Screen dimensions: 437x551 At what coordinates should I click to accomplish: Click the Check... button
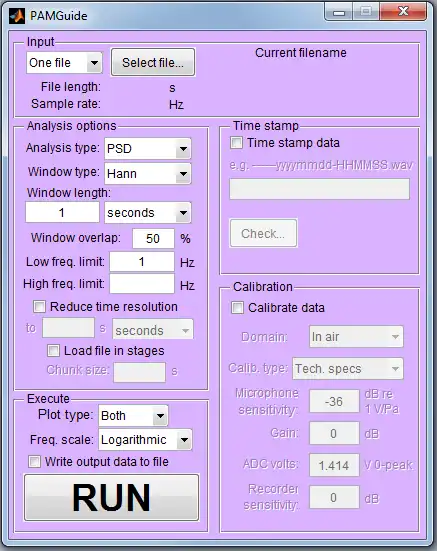point(263,233)
